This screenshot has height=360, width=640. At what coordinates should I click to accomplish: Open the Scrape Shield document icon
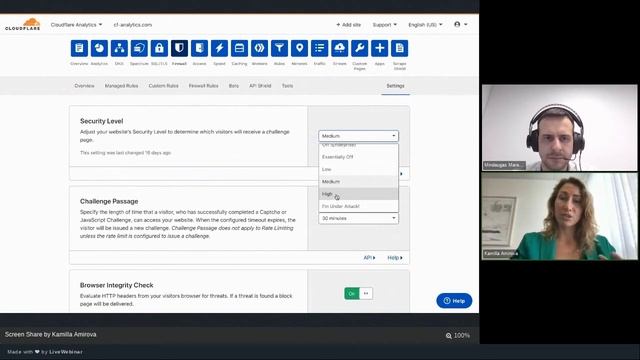[x=400, y=48]
